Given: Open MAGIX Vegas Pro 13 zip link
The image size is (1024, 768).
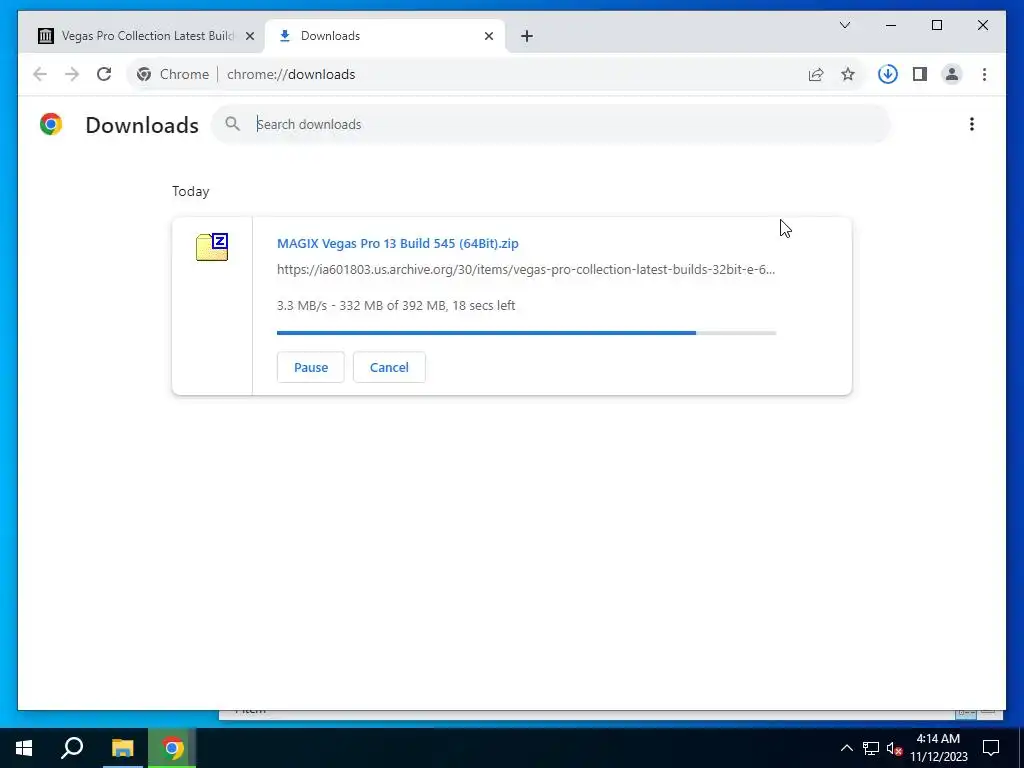Looking at the screenshot, I should (x=398, y=244).
